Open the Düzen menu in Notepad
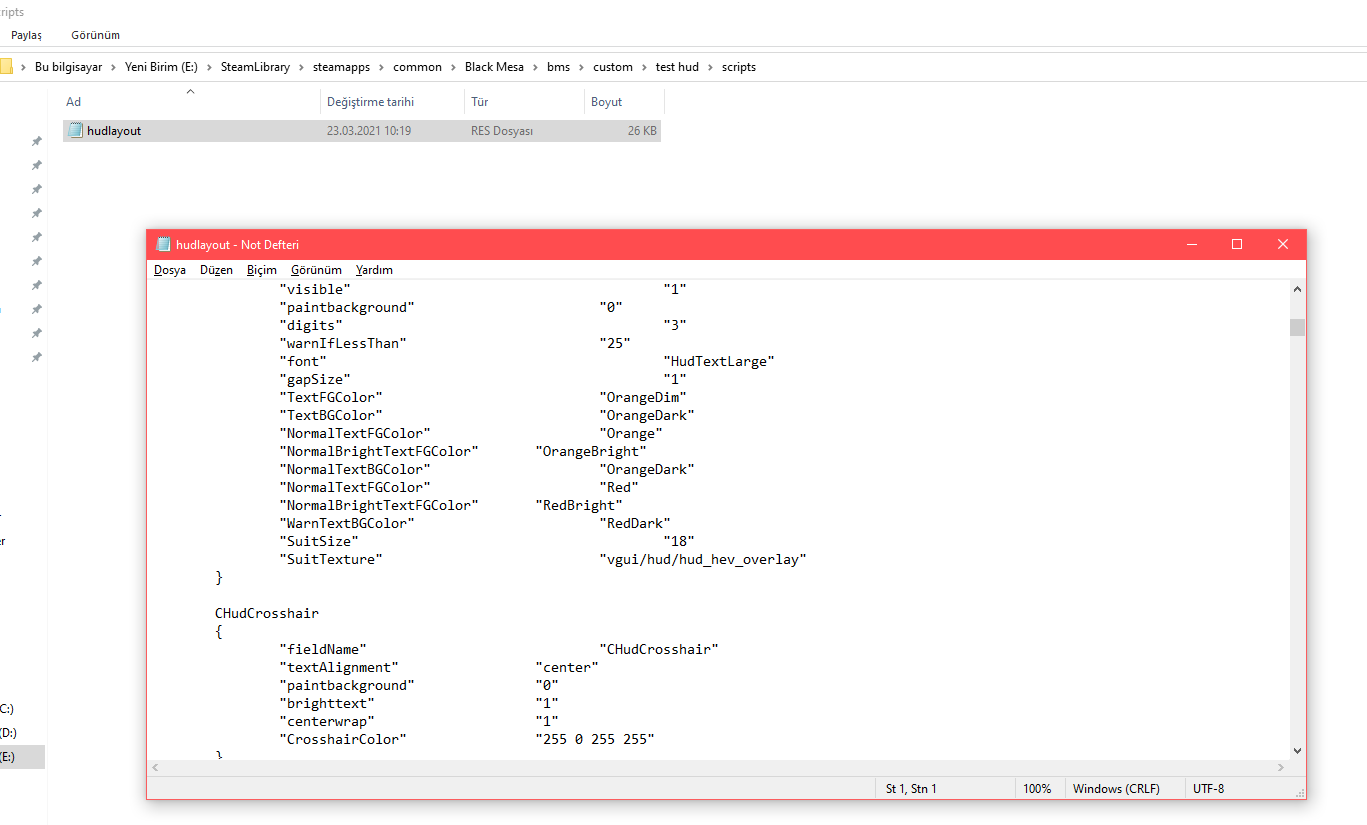 pyautogui.click(x=216, y=270)
